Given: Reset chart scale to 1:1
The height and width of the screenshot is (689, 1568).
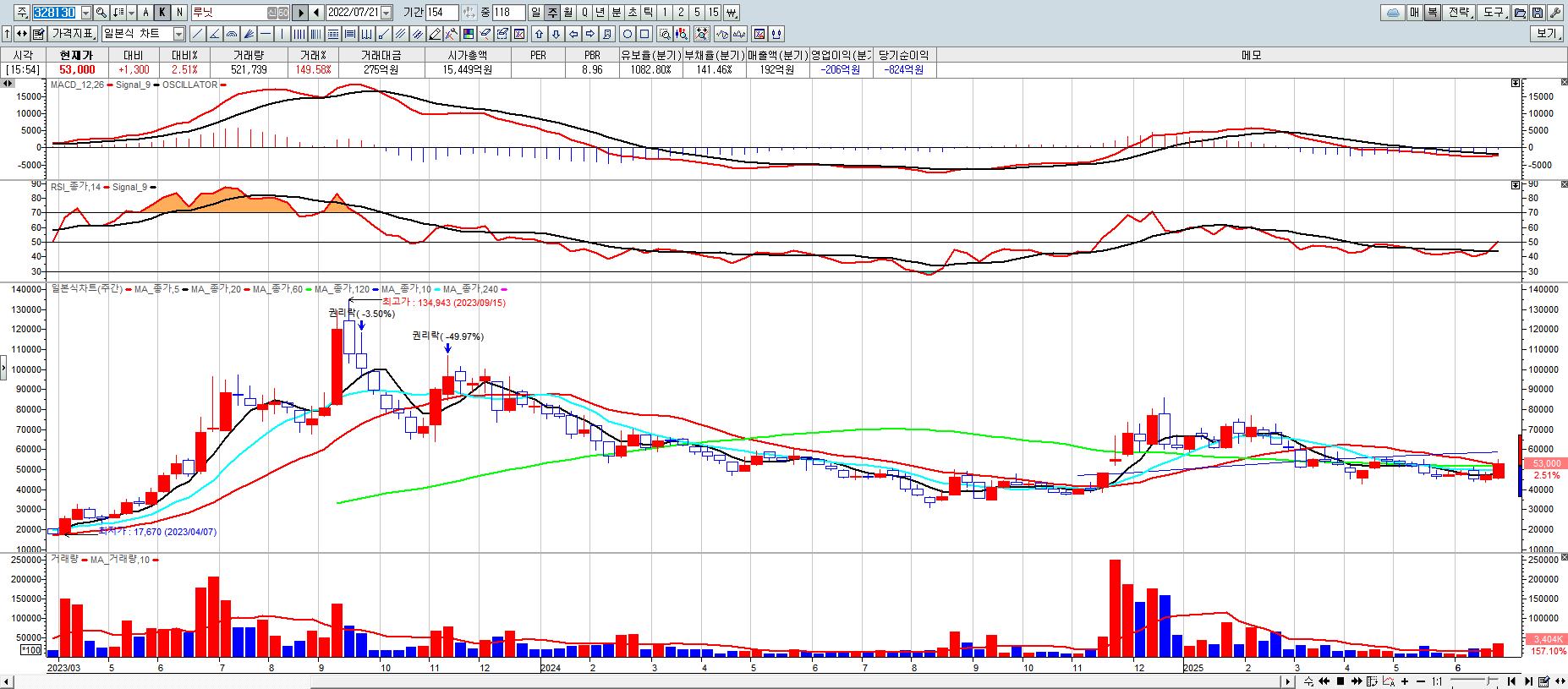Looking at the screenshot, I should [x=1438, y=681].
